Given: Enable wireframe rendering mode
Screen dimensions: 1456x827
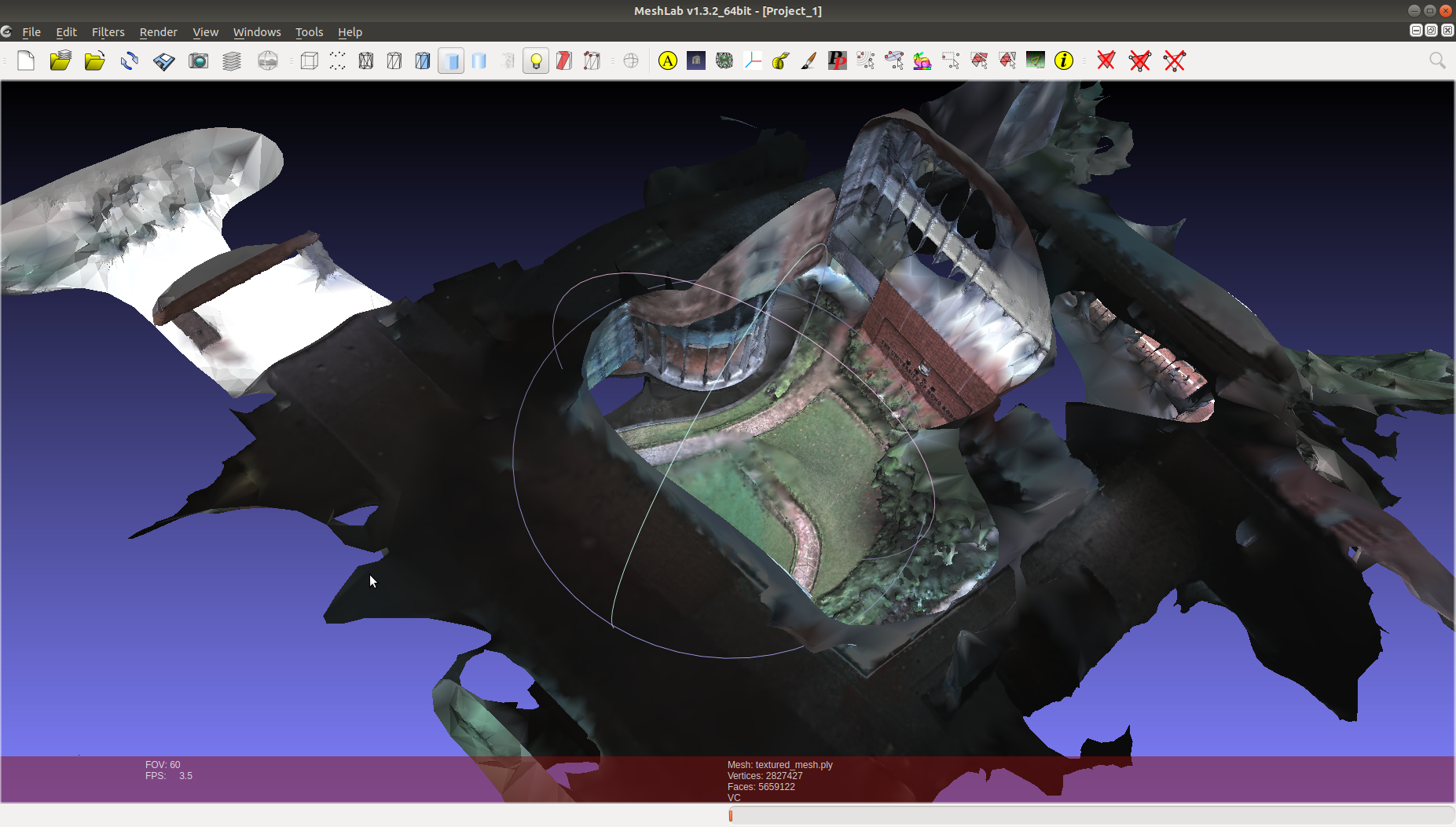Looking at the screenshot, I should pyautogui.click(x=366, y=60).
